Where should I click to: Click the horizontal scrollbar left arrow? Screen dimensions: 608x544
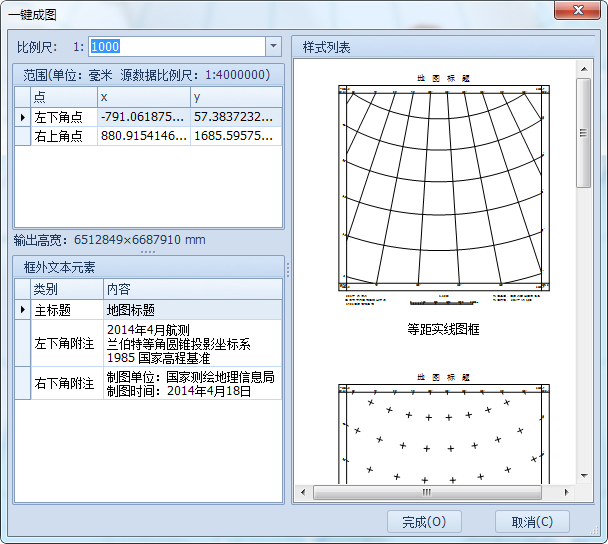point(304,492)
